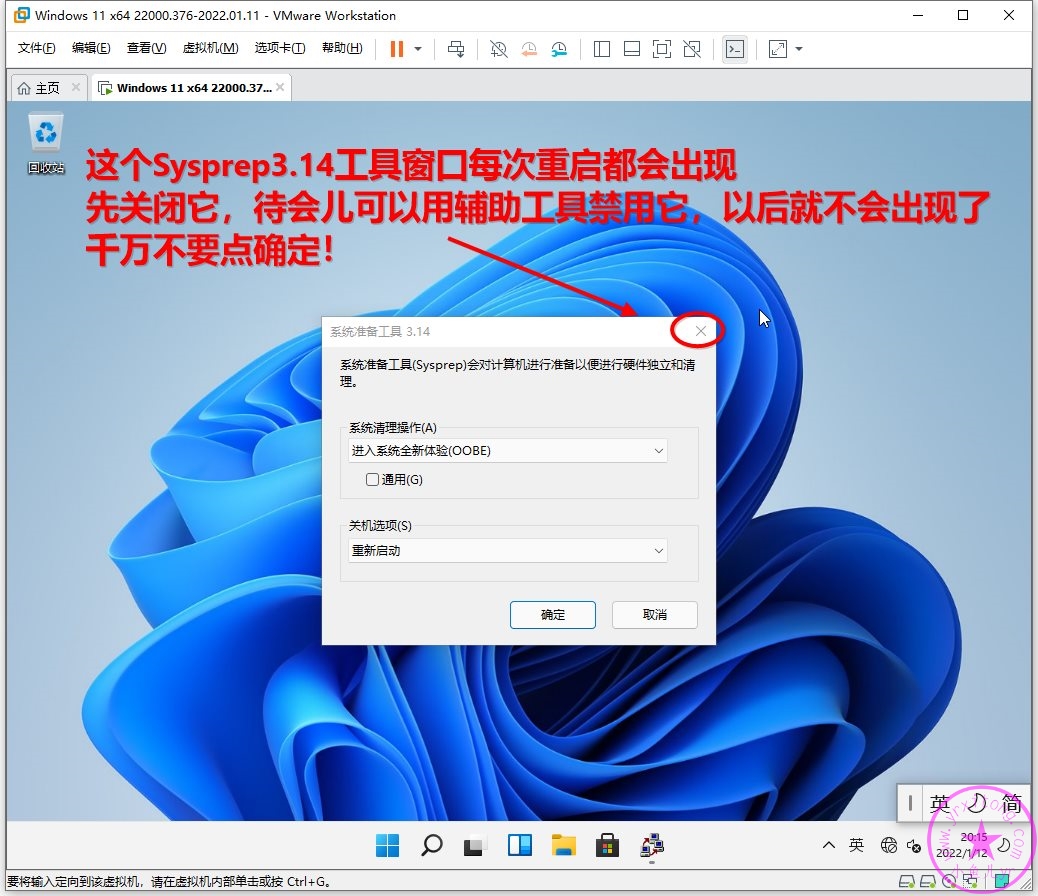Open Task View from the taskbar
The height and width of the screenshot is (896, 1038).
pyautogui.click(x=475, y=846)
